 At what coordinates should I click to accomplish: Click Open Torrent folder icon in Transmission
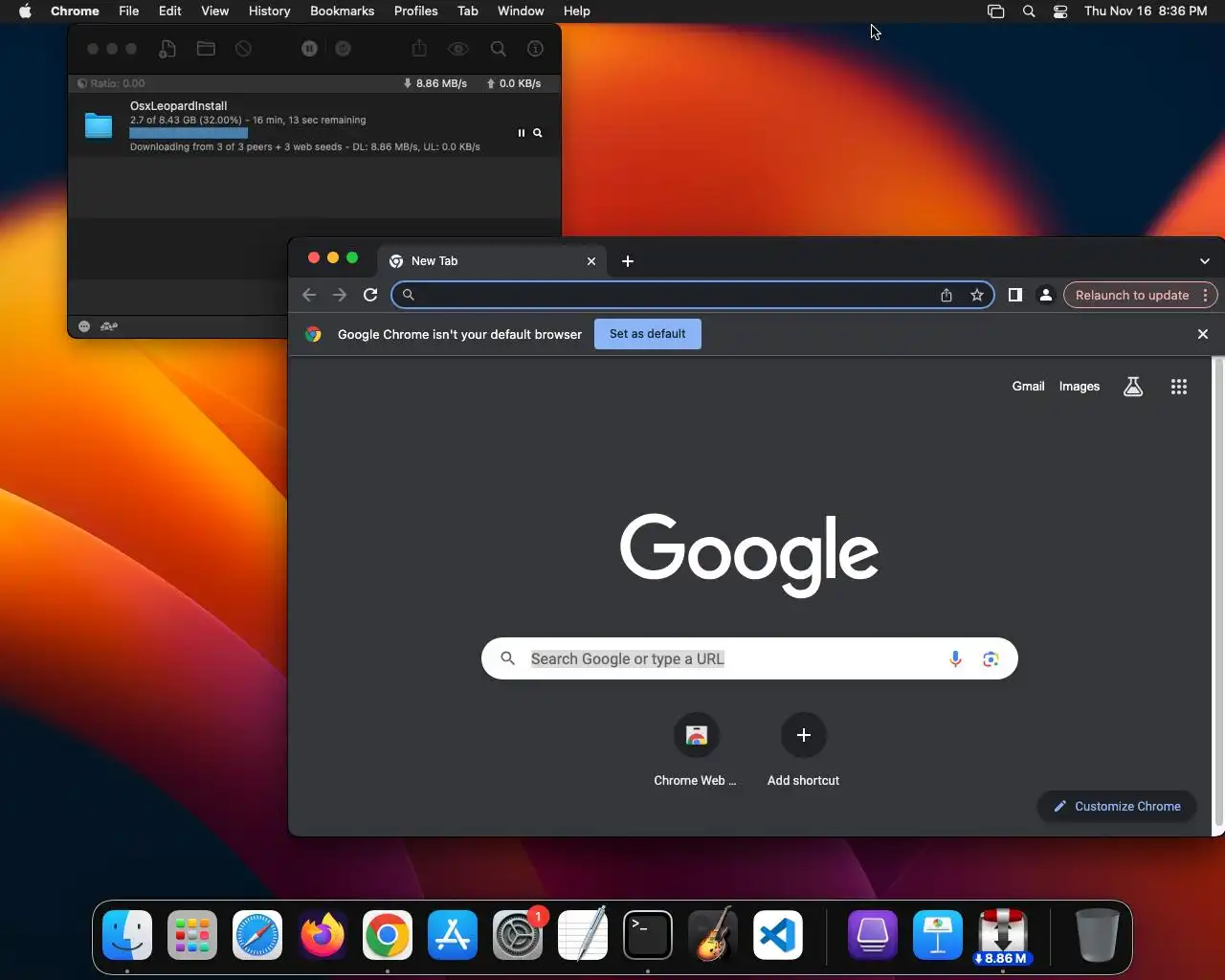click(206, 49)
